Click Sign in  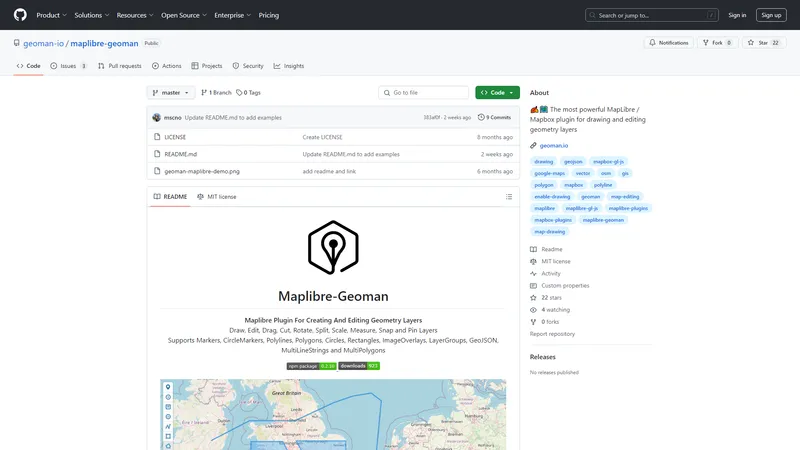tap(737, 15)
